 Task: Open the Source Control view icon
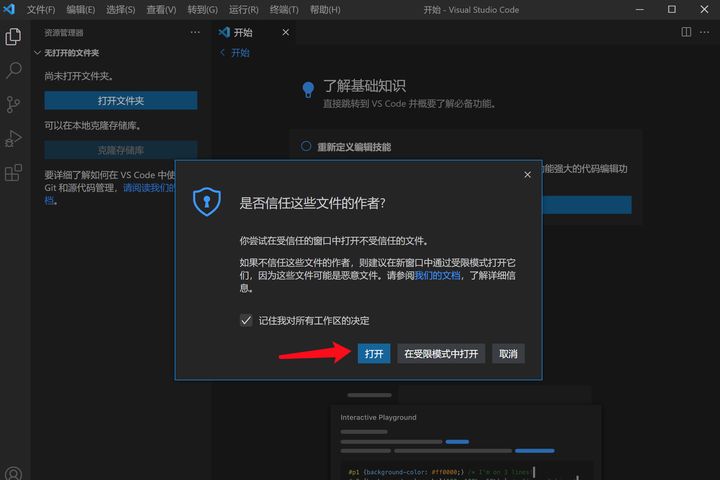(x=13, y=105)
